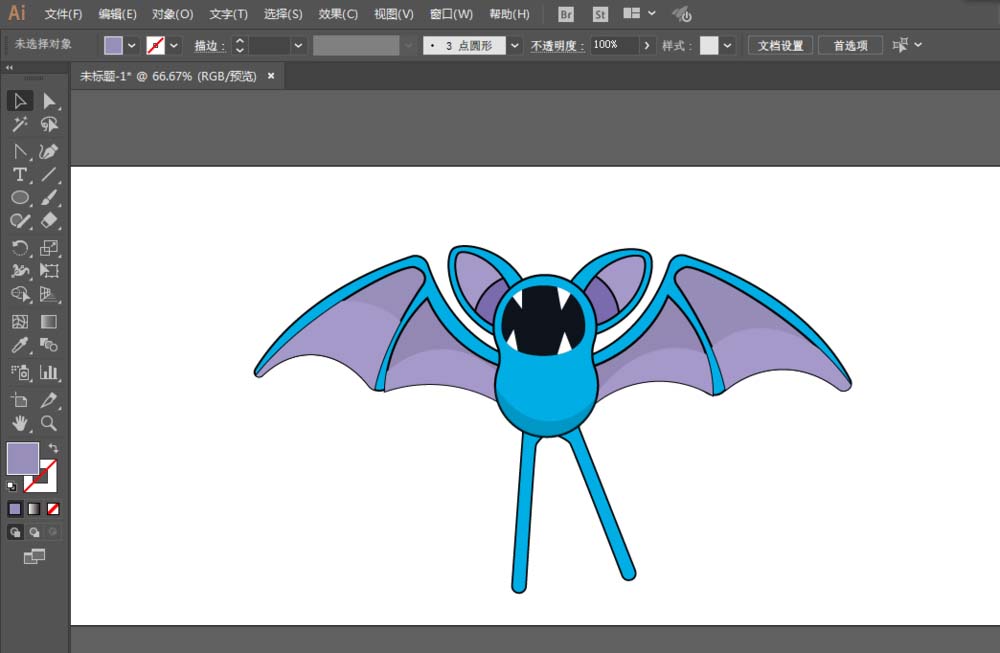This screenshot has height=653, width=1000.
Task: Activate the Column Graph tool
Action: 49,372
